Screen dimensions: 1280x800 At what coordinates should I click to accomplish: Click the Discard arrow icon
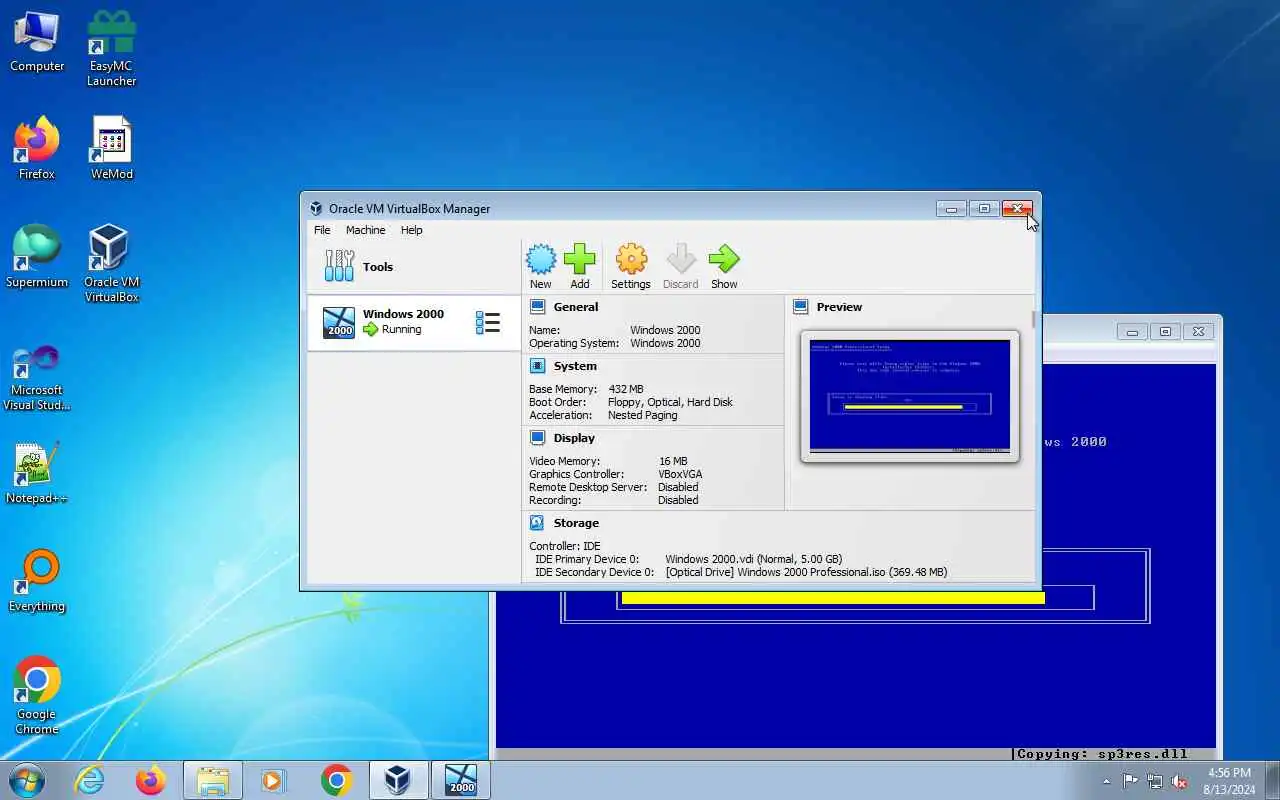[681, 259]
